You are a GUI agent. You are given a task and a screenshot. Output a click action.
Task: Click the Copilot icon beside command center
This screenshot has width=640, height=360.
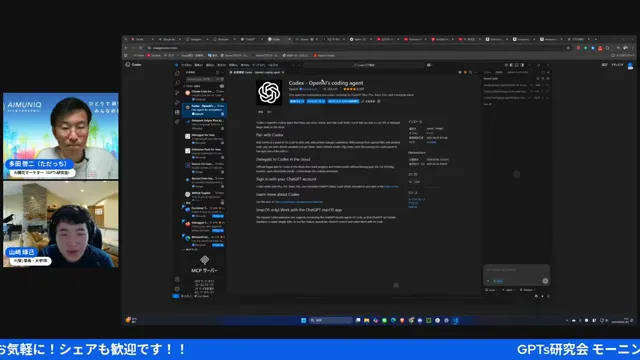click(x=429, y=65)
